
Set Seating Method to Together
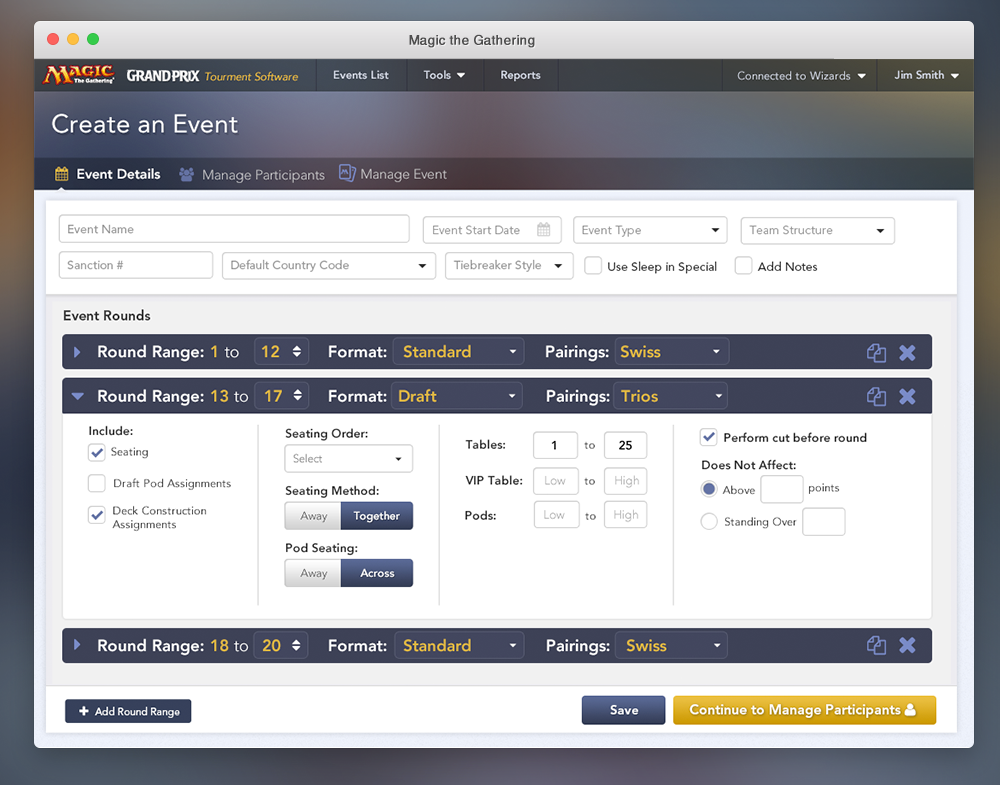pos(376,516)
